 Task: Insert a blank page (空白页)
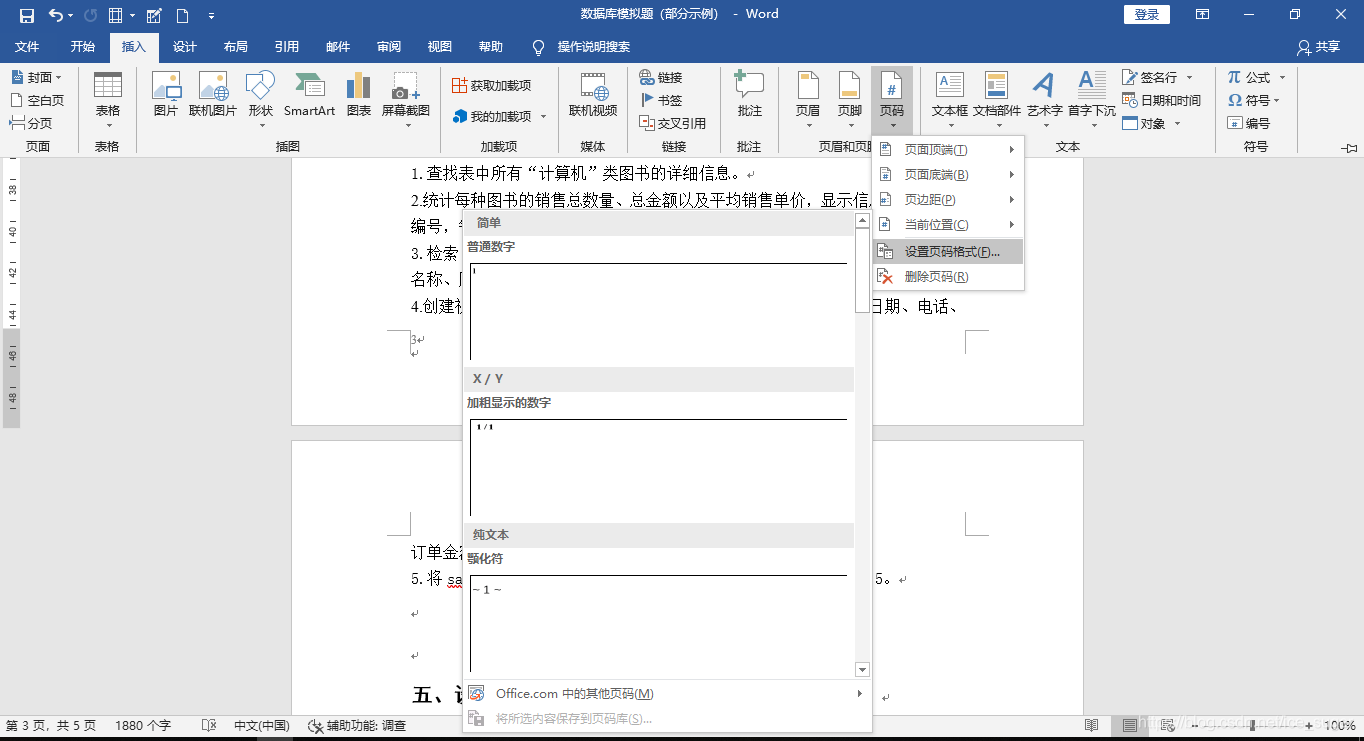37,100
